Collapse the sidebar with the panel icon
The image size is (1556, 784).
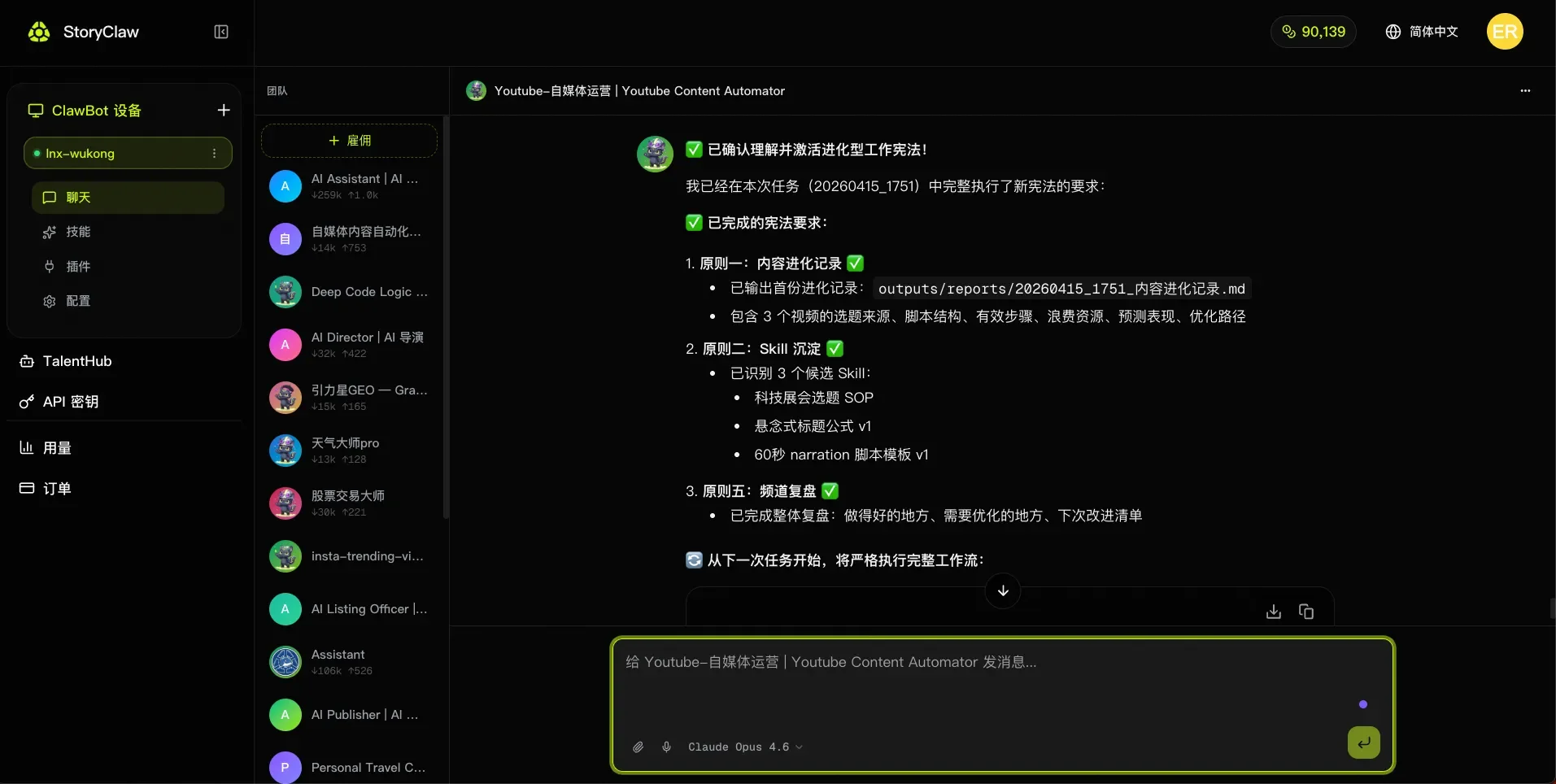(221, 32)
